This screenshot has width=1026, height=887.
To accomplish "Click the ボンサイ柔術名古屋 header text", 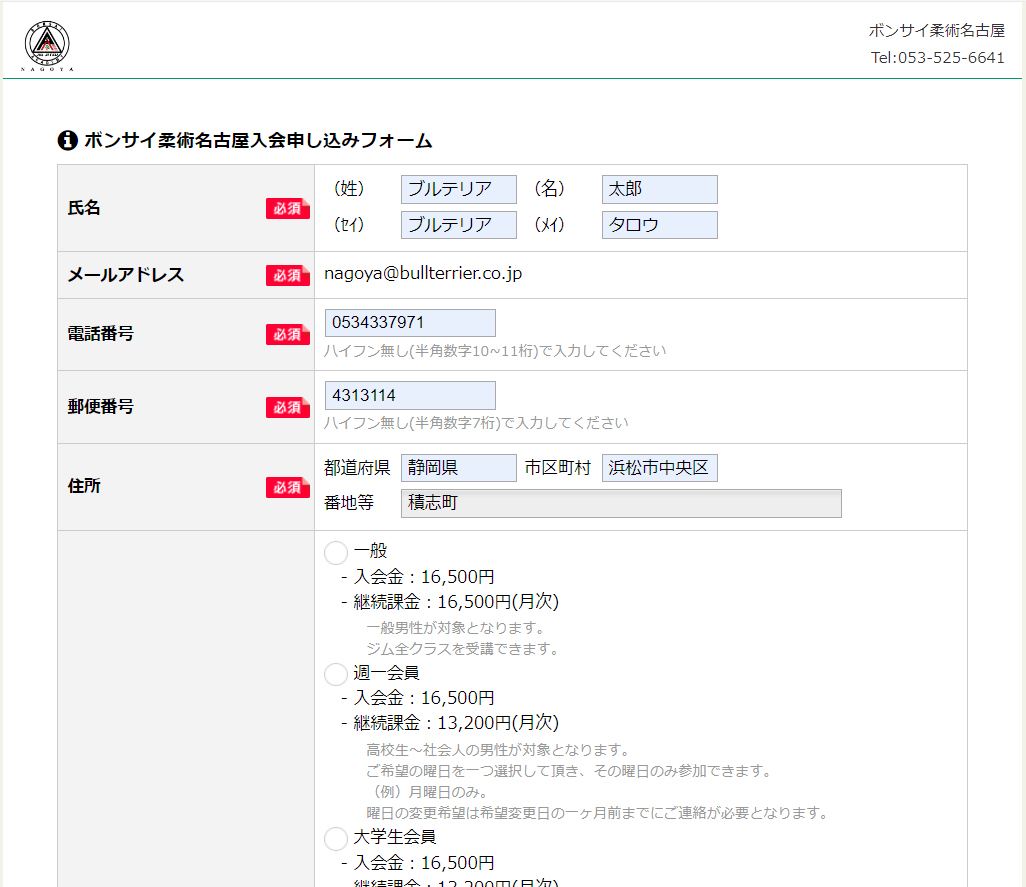I will (x=936, y=30).
